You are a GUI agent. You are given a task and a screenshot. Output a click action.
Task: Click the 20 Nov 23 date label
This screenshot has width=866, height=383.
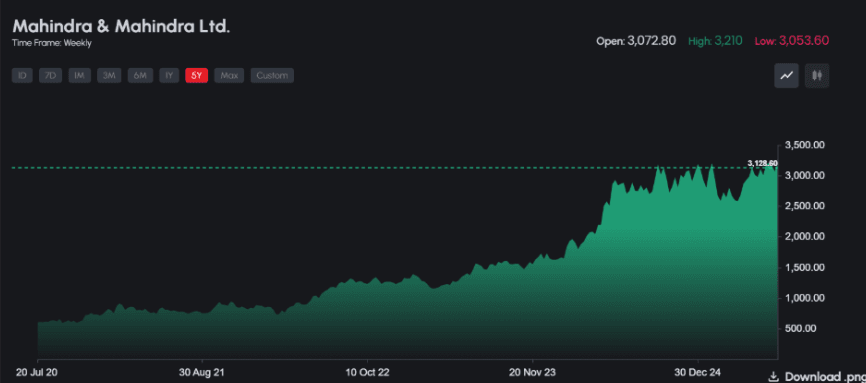[532, 371]
